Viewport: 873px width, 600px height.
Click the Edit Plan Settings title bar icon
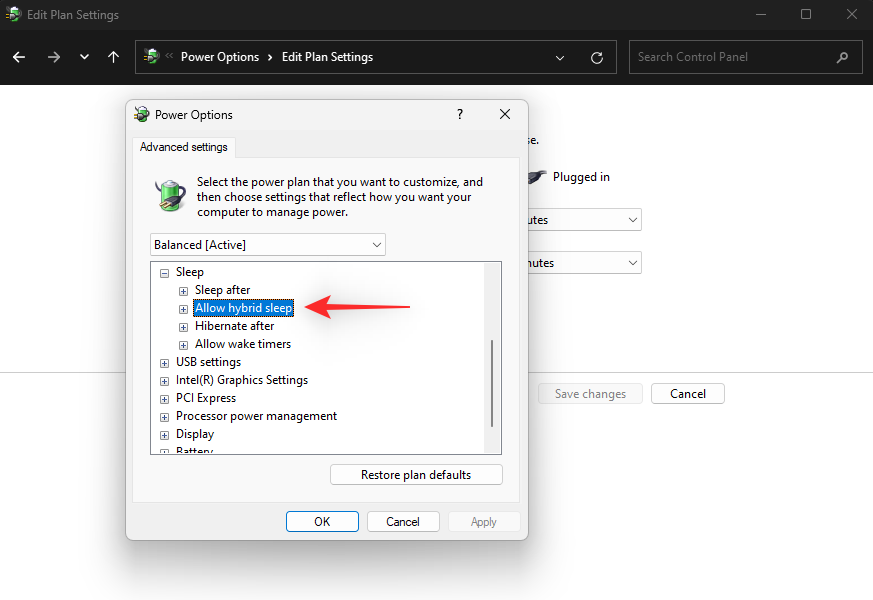[x=13, y=14]
